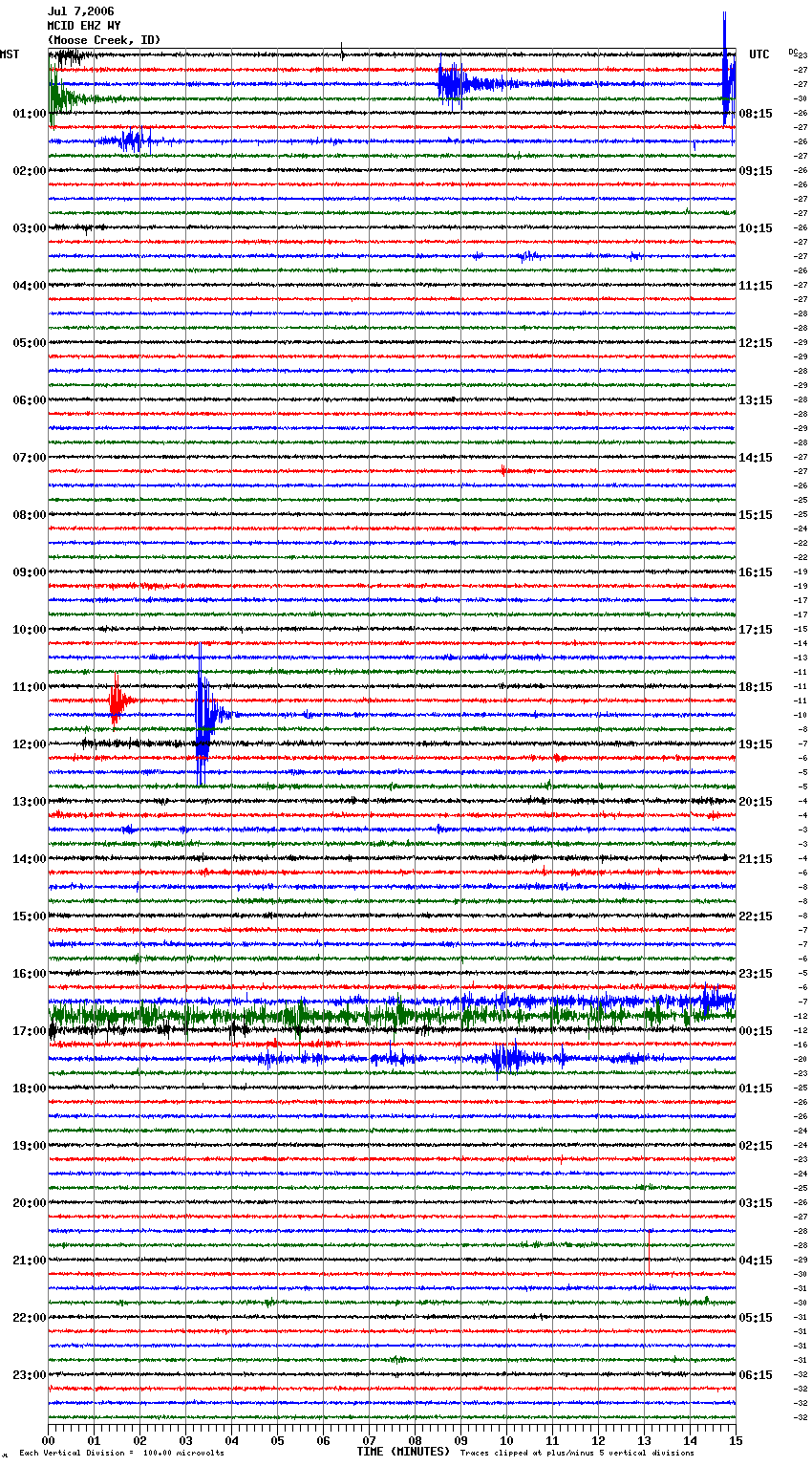Select the "02:00" MST time label

coord(30,171)
